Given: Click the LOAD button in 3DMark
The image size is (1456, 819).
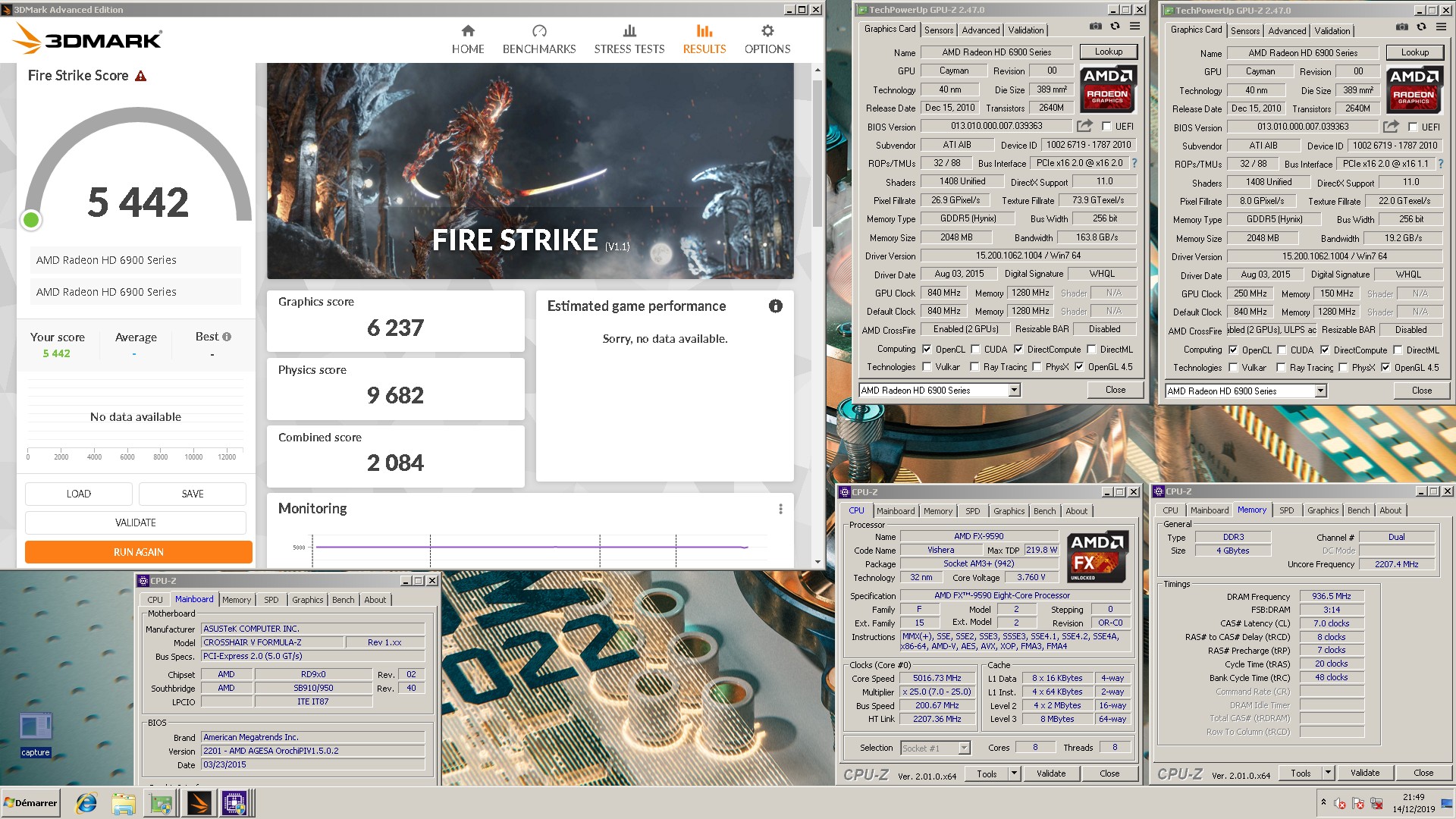Looking at the screenshot, I should [79, 494].
